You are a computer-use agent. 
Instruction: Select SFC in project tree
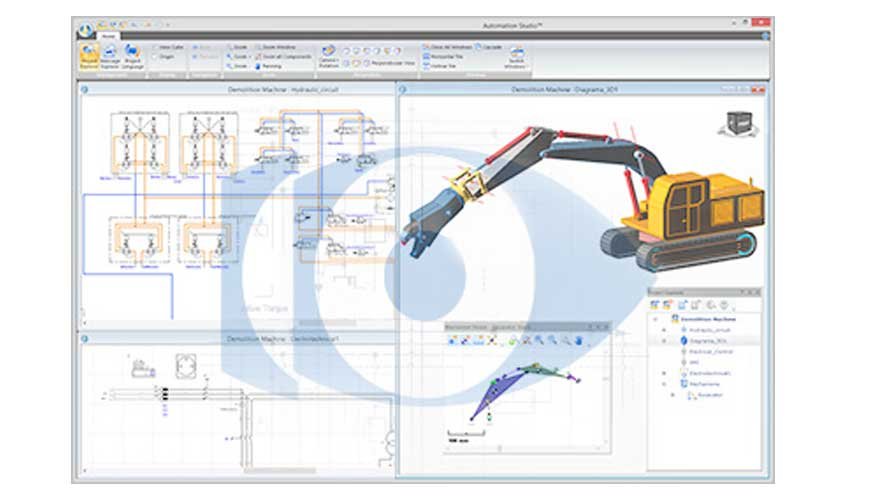click(x=694, y=362)
